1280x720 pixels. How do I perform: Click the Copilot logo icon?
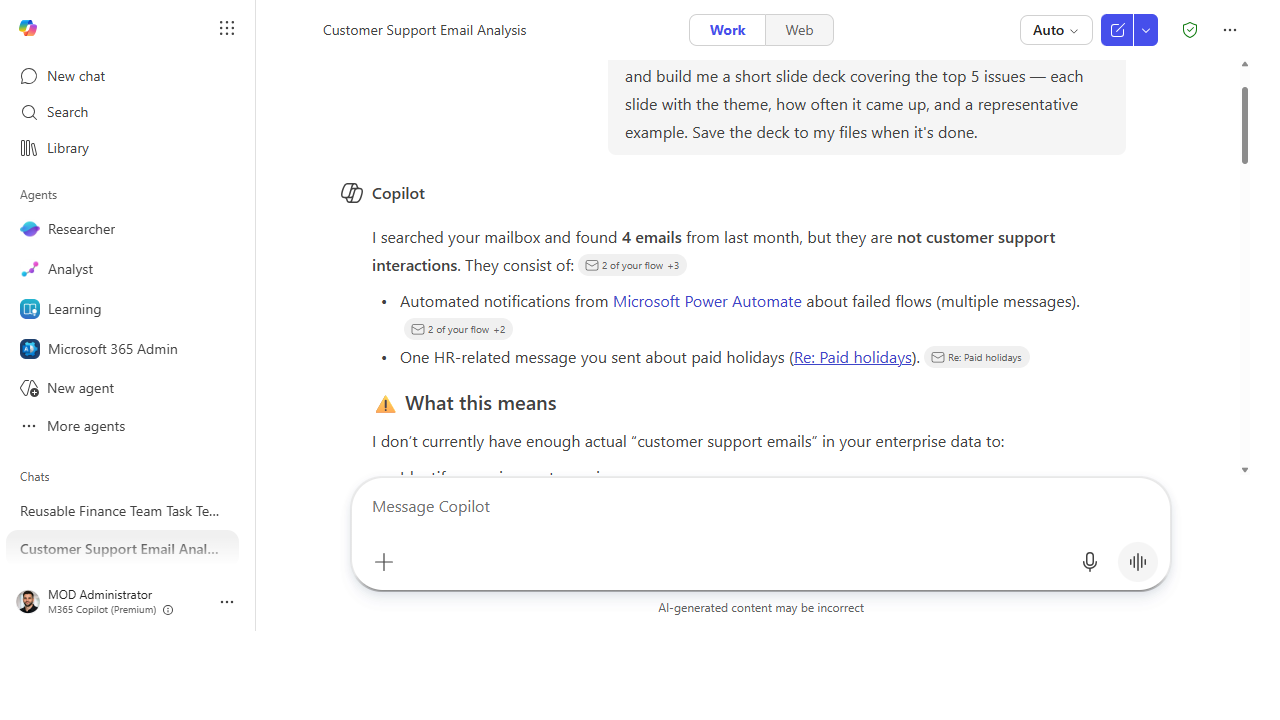28,28
